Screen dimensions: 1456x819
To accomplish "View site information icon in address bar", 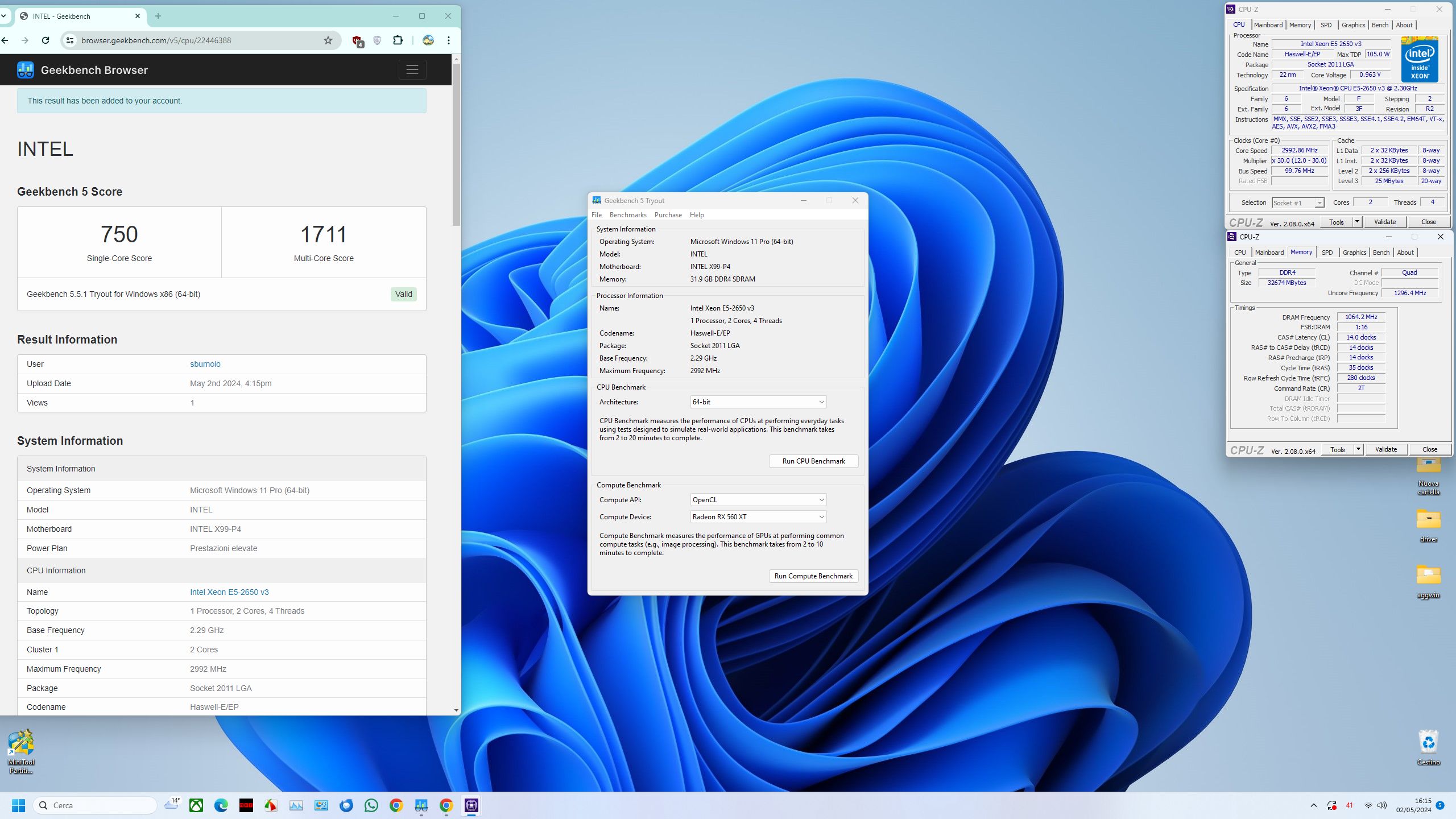I will 69,40.
